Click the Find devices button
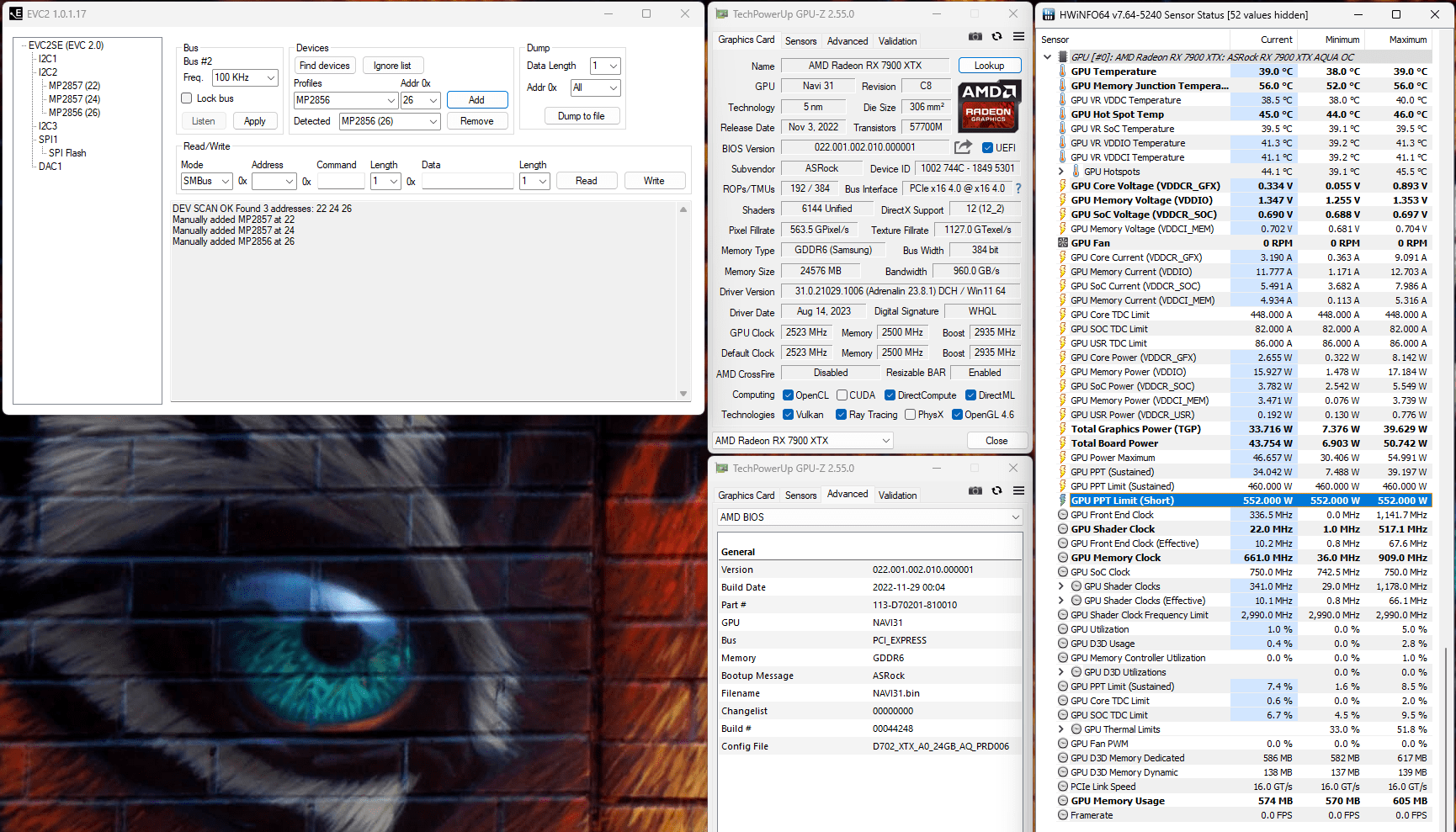Image resolution: width=1456 pixels, height=832 pixels. click(325, 66)
